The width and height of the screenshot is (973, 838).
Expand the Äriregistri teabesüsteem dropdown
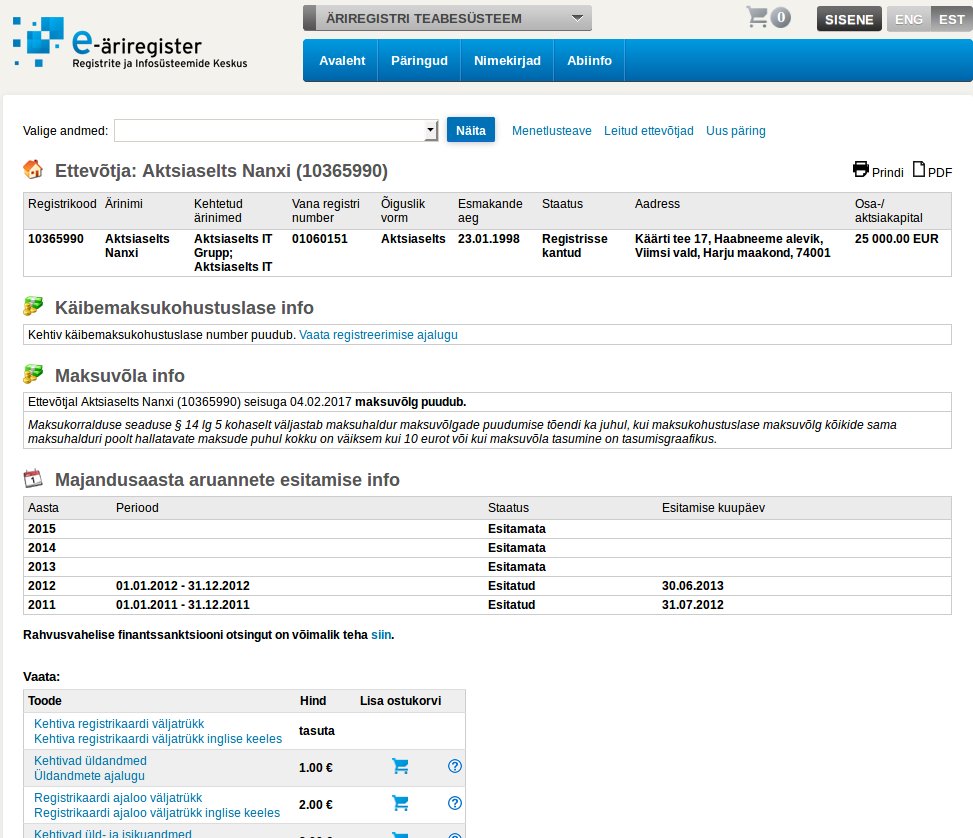[x=447, y=18]
